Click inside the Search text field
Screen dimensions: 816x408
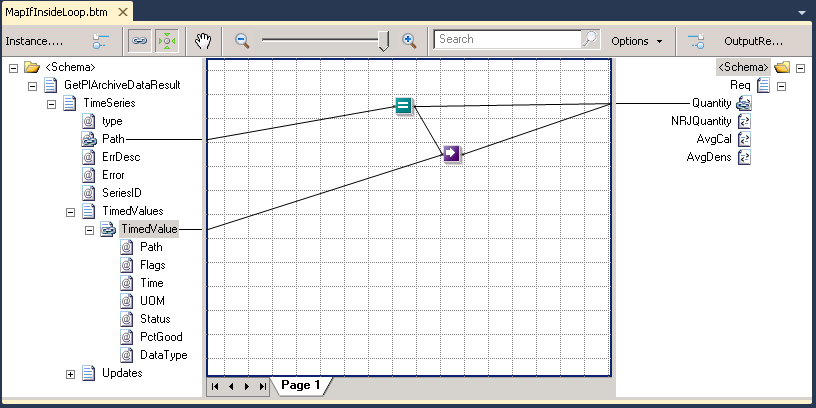[x=508, y=40]
